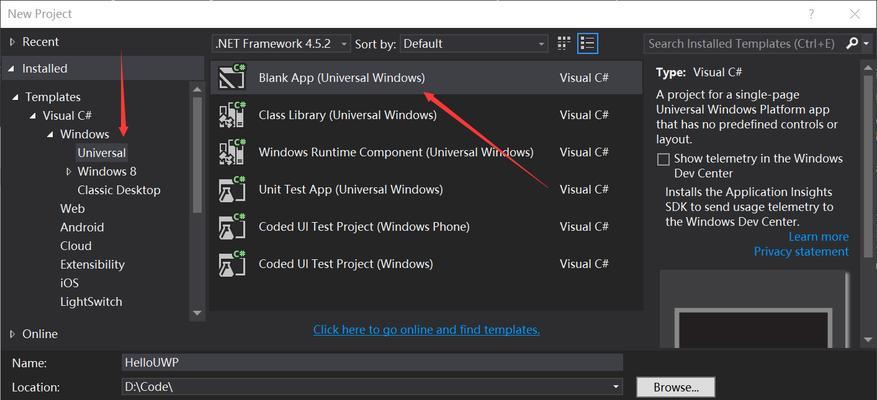Click the Browse... button
Image resolution: width=877 pixels, height=400 pixels.
pyautogui.click(x=676, y=387)
